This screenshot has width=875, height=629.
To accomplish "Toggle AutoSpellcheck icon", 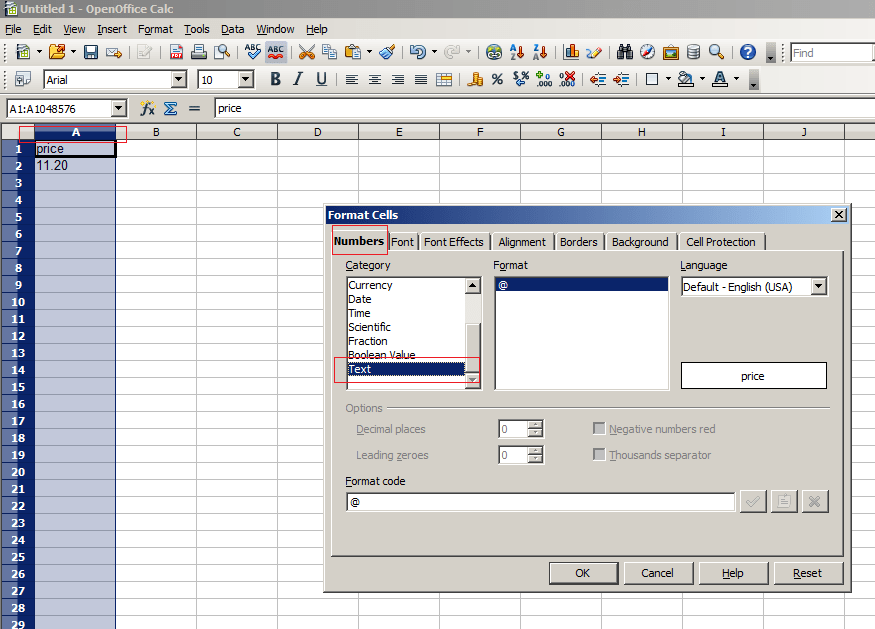I will [x=276, y=52].
